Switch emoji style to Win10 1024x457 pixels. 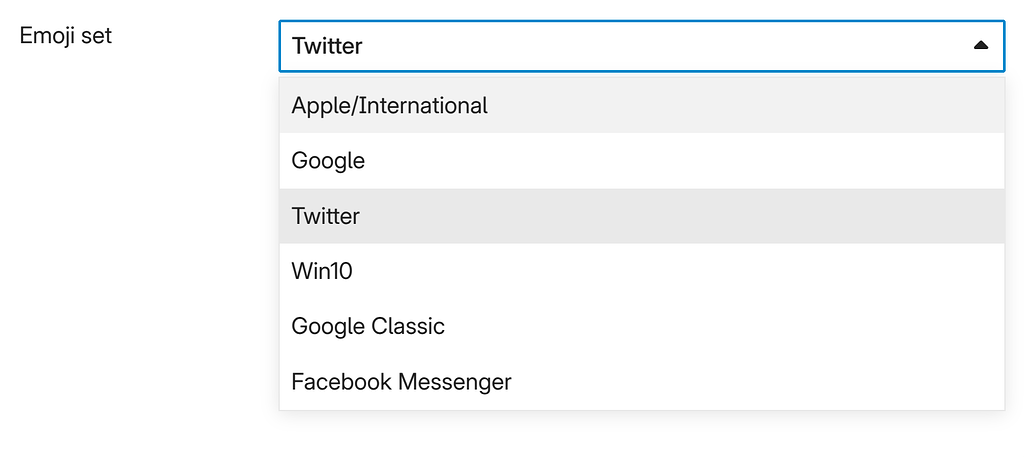322,271
